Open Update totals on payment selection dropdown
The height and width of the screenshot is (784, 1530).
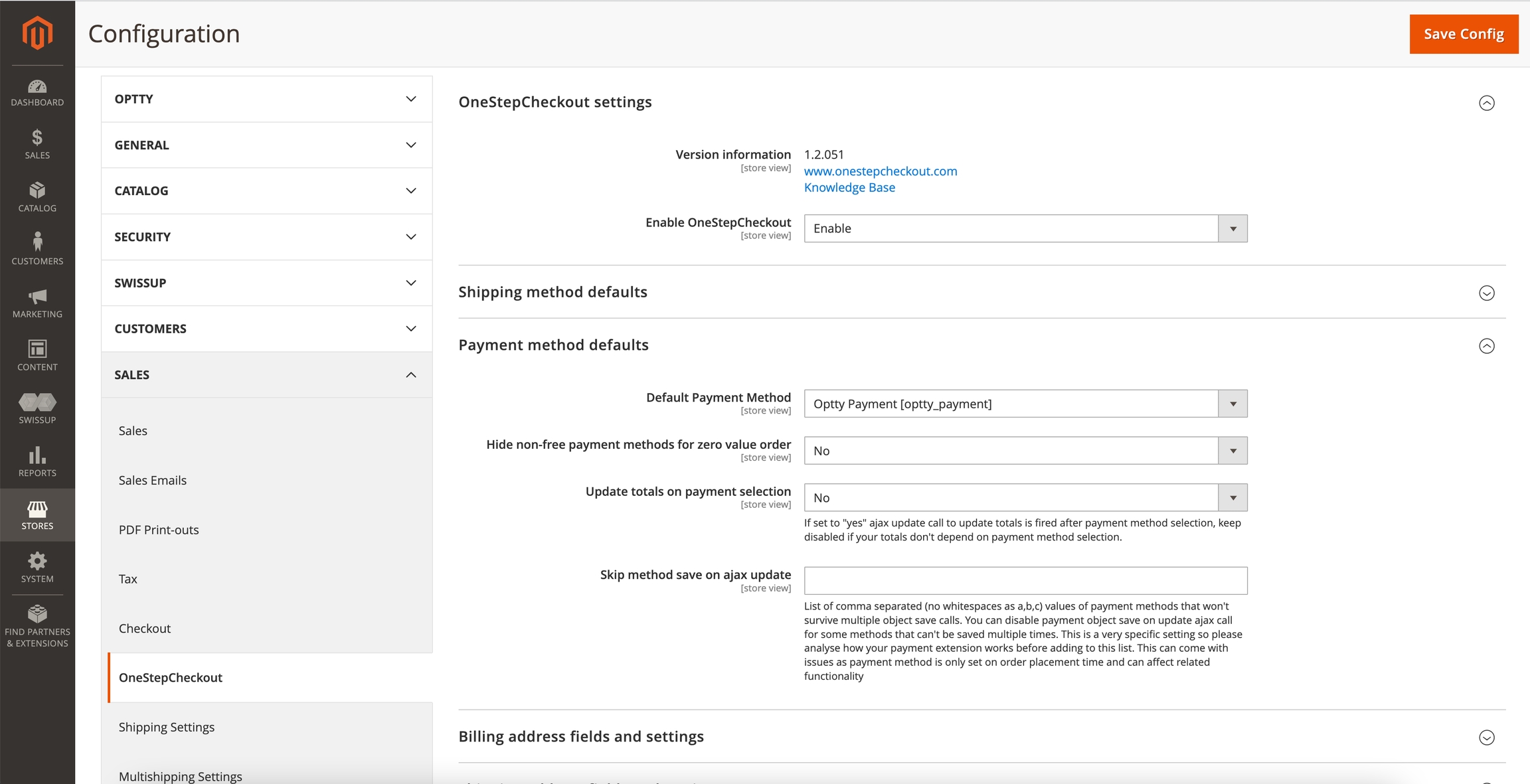1025,498
